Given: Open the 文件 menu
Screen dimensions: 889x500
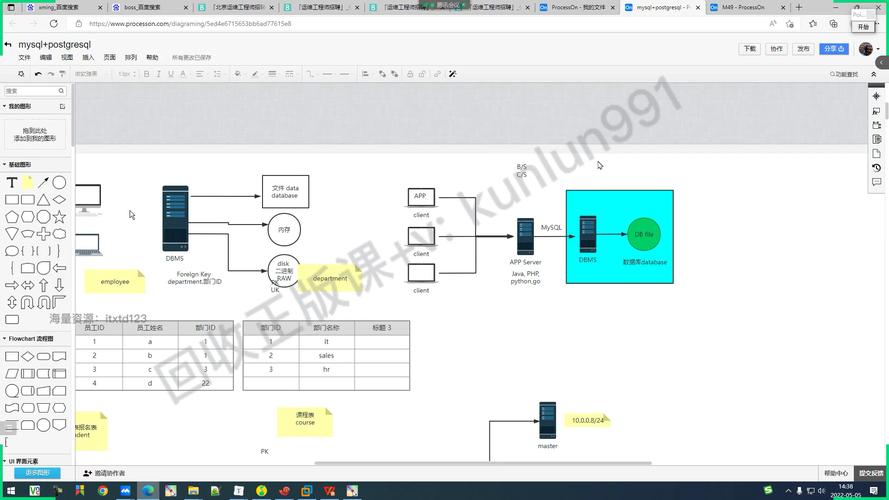Looking at the screenshot, I should tap(24, 57).
